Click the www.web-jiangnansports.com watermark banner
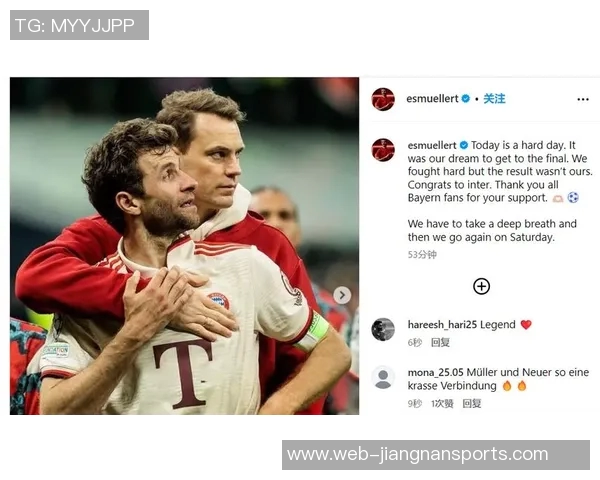The width and height of the screenshot is (600, 480). pos(436,455)
